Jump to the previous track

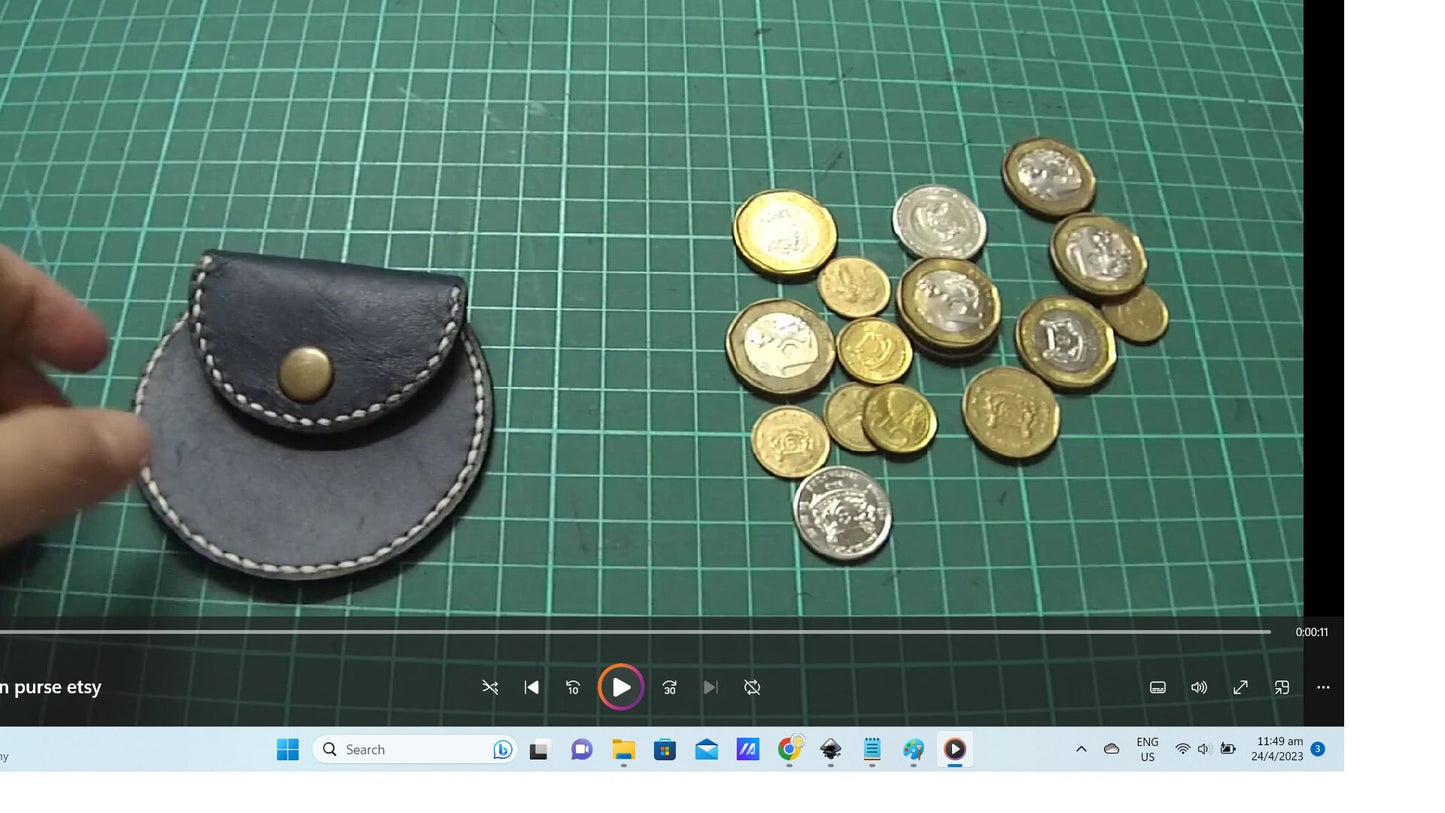tap(531, 687)
